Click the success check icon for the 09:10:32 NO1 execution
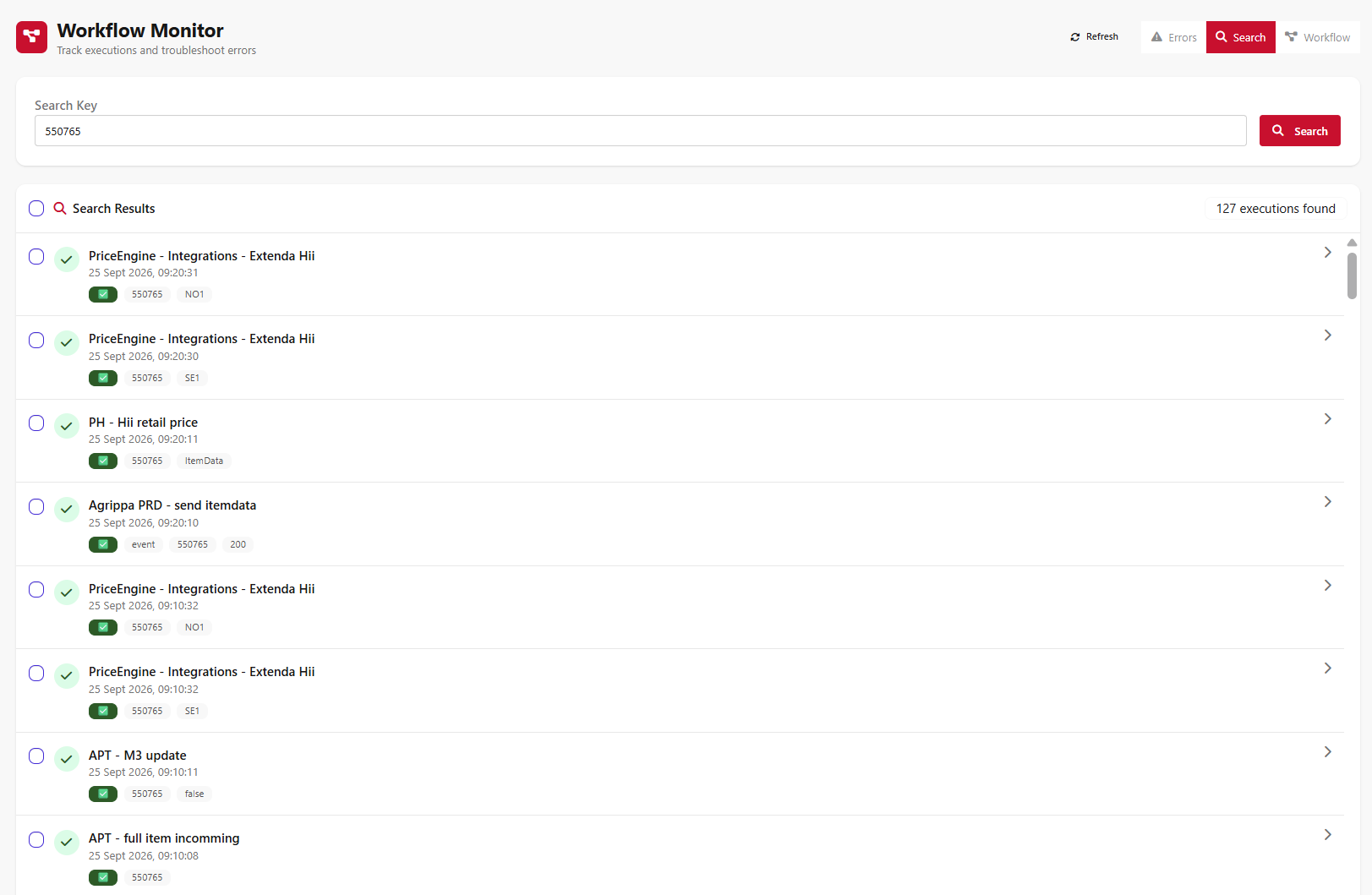This screenshot has height=895, width=1372. [x=67, y=592]
